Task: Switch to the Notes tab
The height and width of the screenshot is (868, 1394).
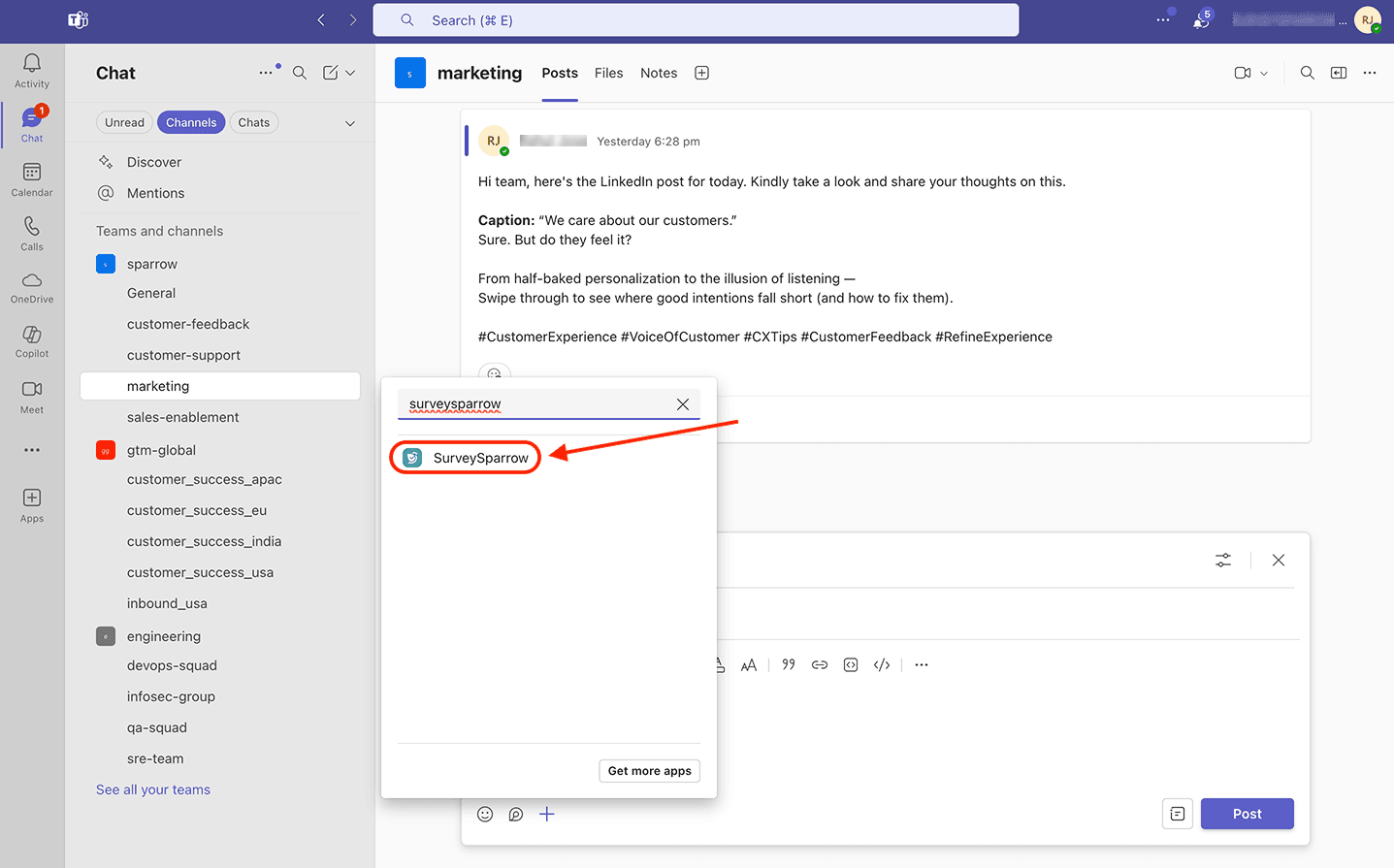Action: (x=659, y=73)
